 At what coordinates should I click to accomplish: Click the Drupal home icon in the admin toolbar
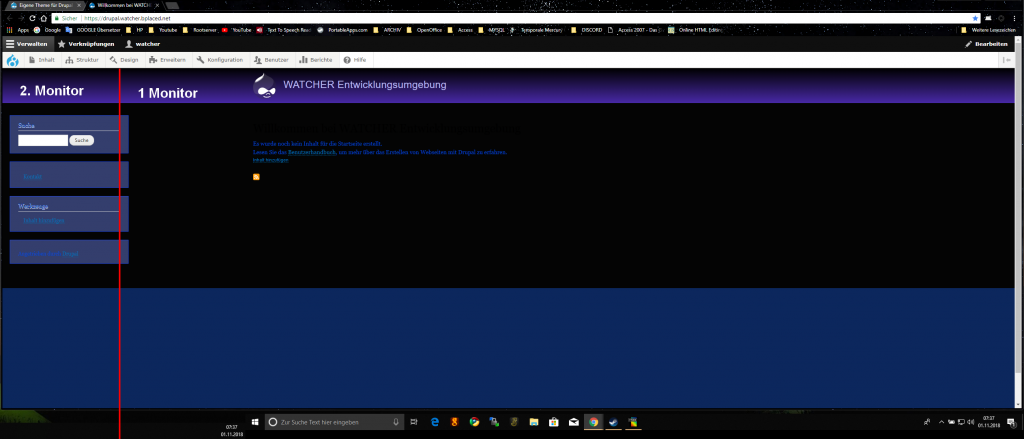[12, 60]
